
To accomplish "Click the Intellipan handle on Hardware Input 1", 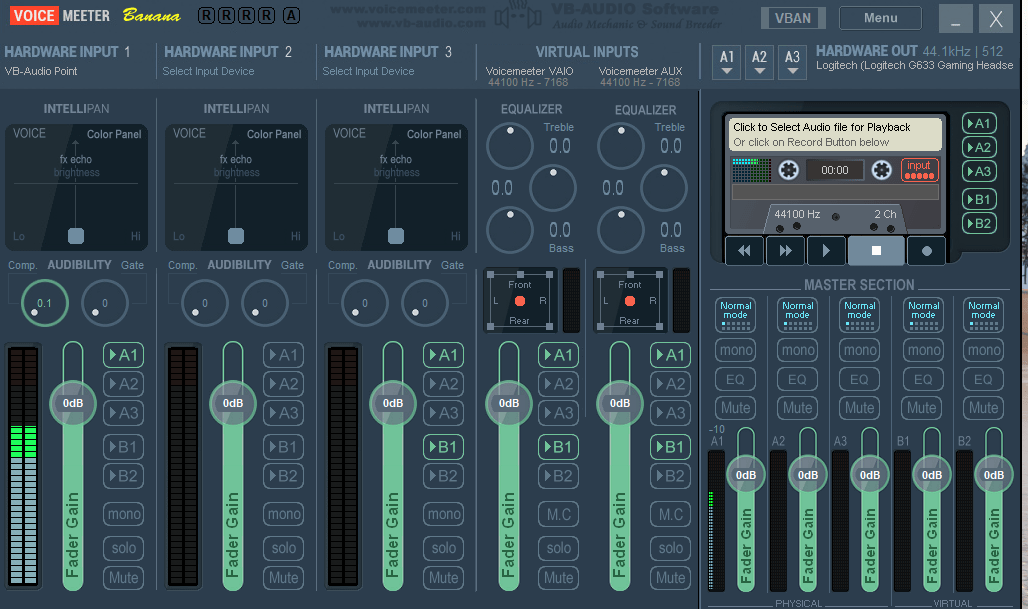I will (x=76, y=236).
